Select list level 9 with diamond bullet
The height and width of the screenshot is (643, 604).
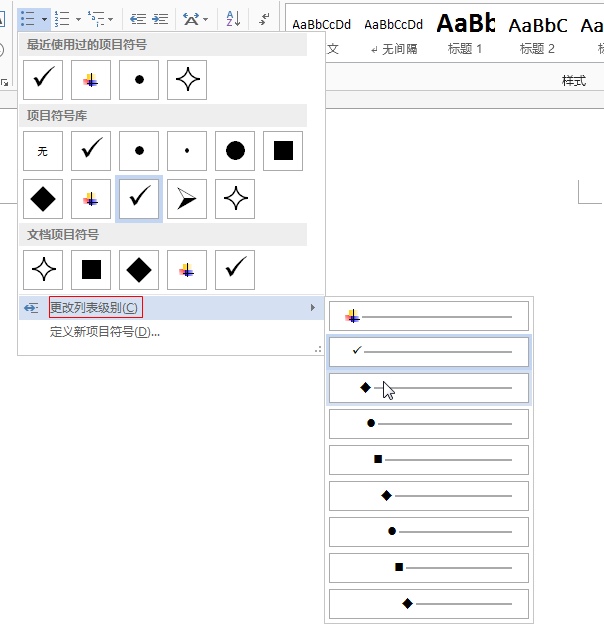[x=429, y=604]
